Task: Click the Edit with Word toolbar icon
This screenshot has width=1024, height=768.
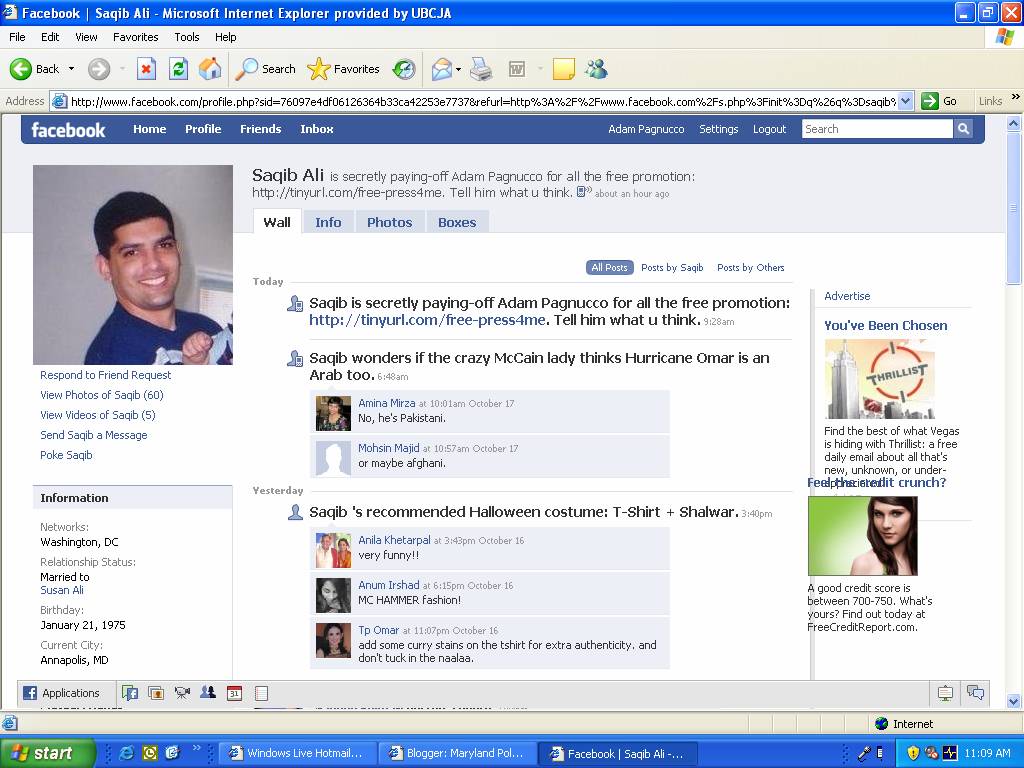Action: coord(517,69)
